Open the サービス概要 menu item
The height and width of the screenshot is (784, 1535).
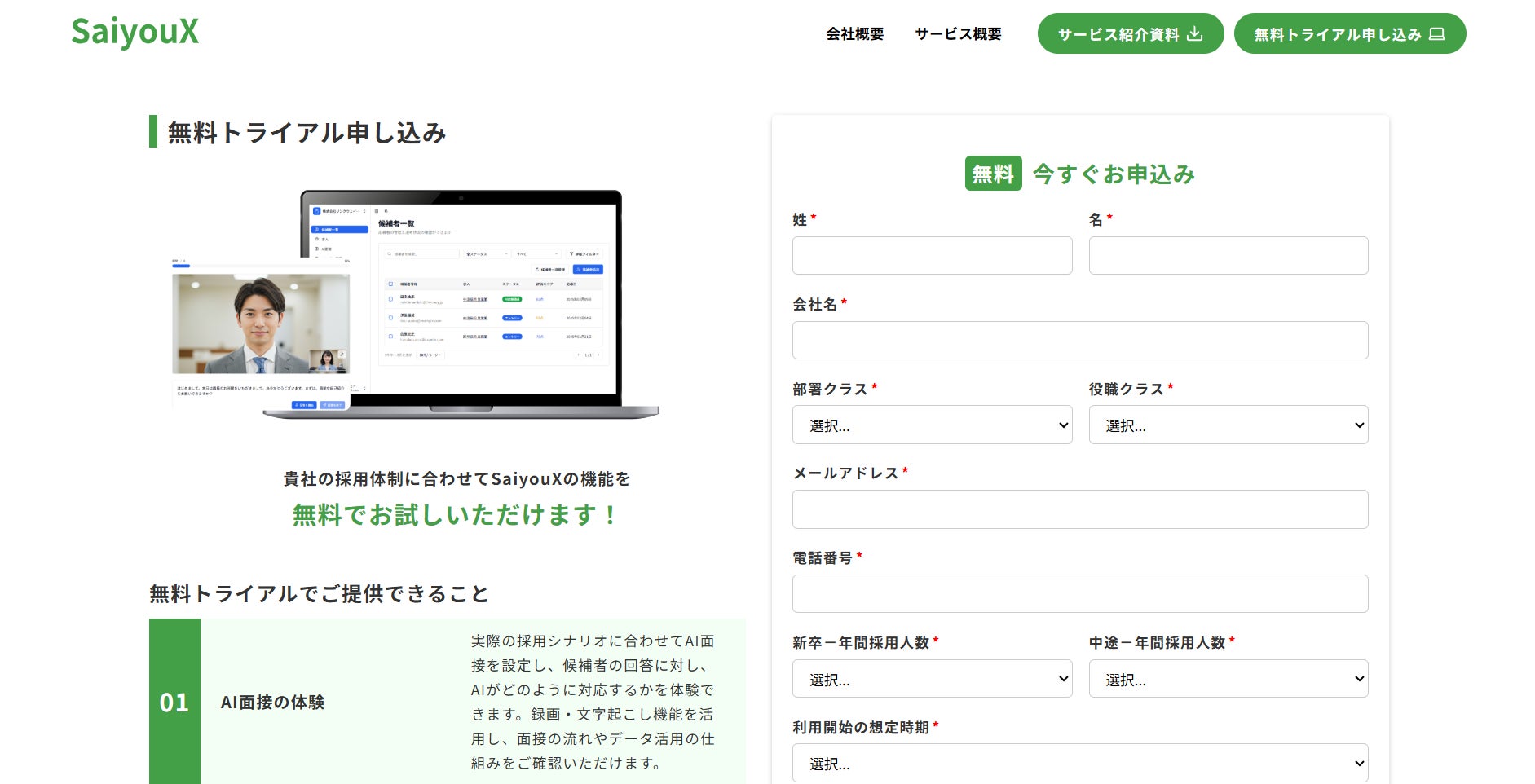958,34
